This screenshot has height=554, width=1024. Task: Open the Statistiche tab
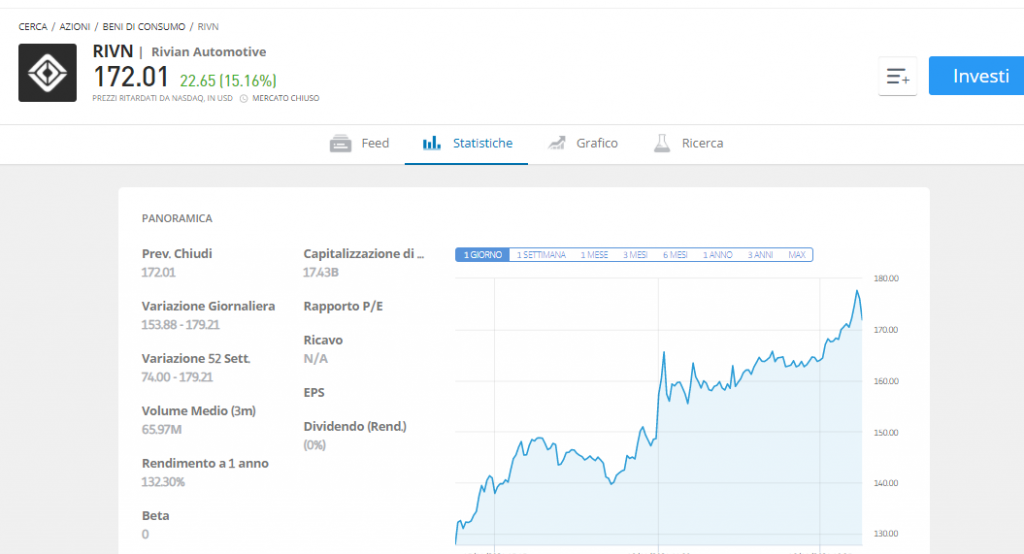[466, 143]
